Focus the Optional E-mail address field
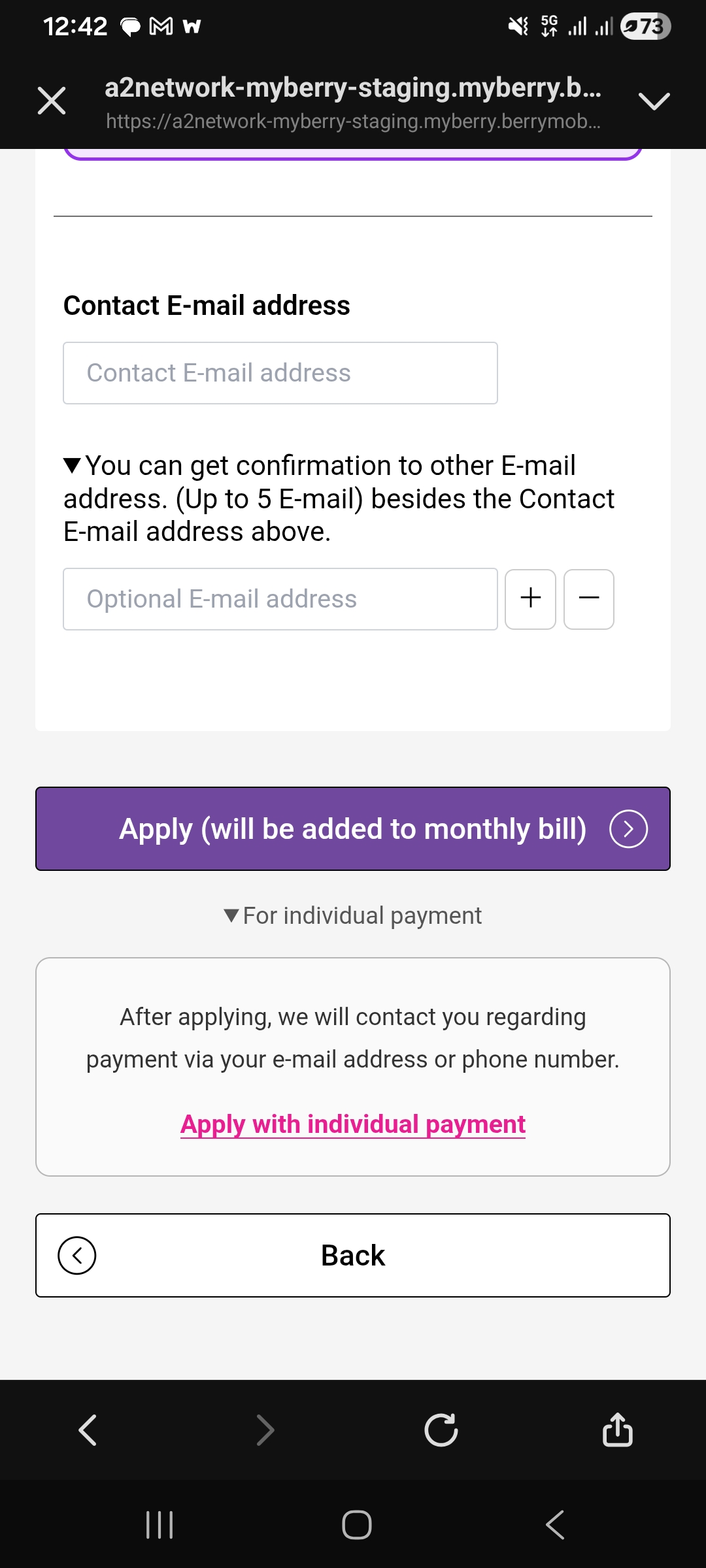 coord(280,599)
